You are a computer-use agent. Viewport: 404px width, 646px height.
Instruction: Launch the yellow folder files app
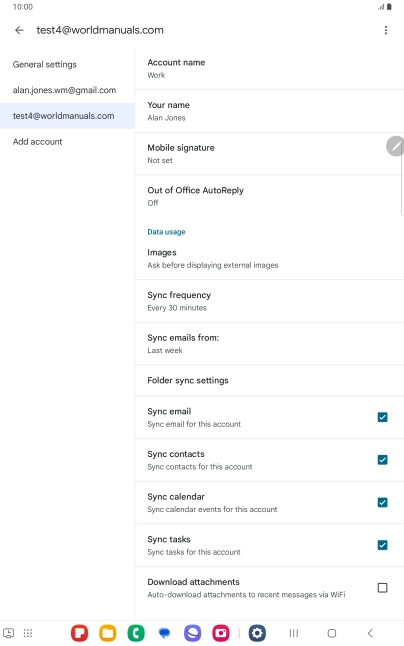108,633
